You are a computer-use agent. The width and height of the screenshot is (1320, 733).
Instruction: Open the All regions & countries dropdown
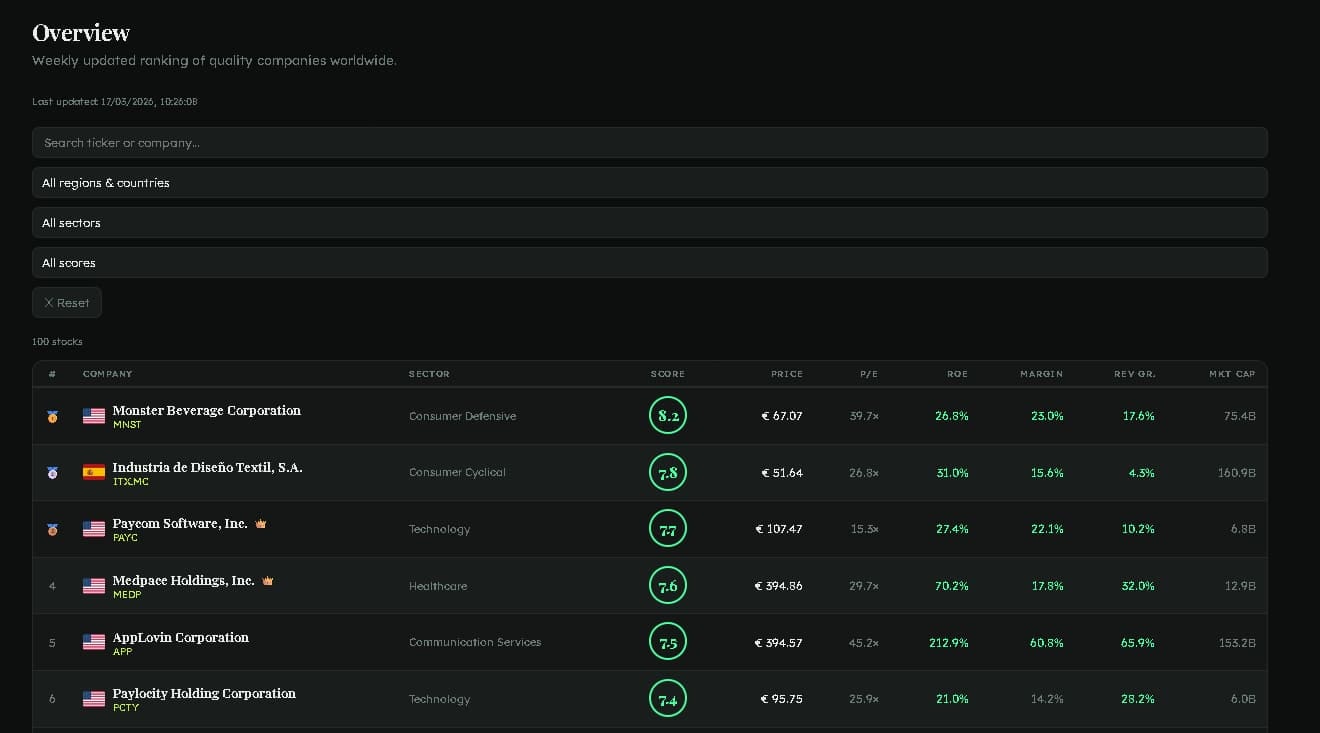pyautogui.click(x=650, y=182)
